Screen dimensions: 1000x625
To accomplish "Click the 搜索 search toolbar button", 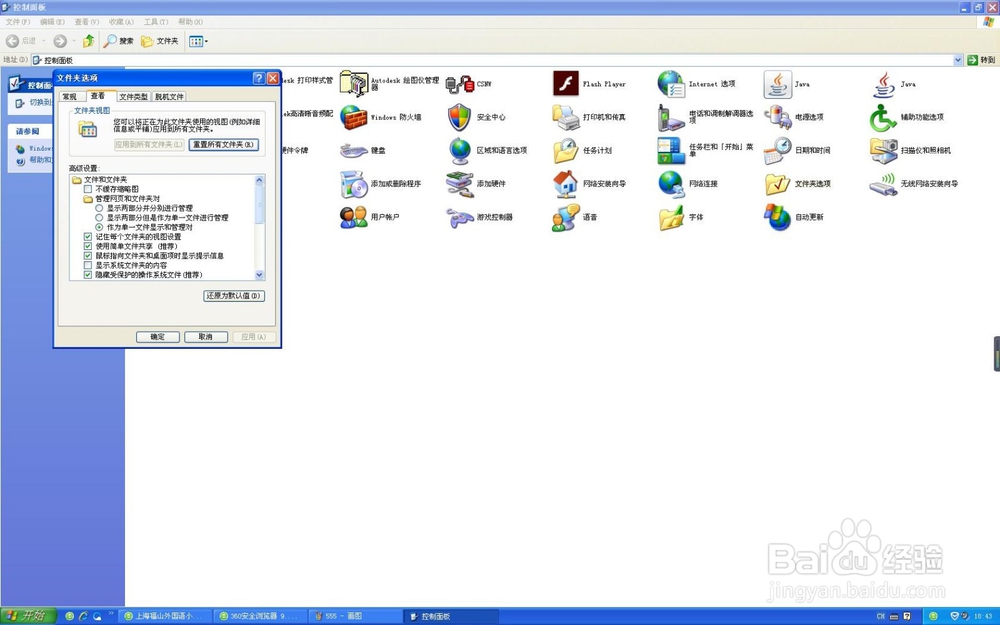I will tap(119, 41).
